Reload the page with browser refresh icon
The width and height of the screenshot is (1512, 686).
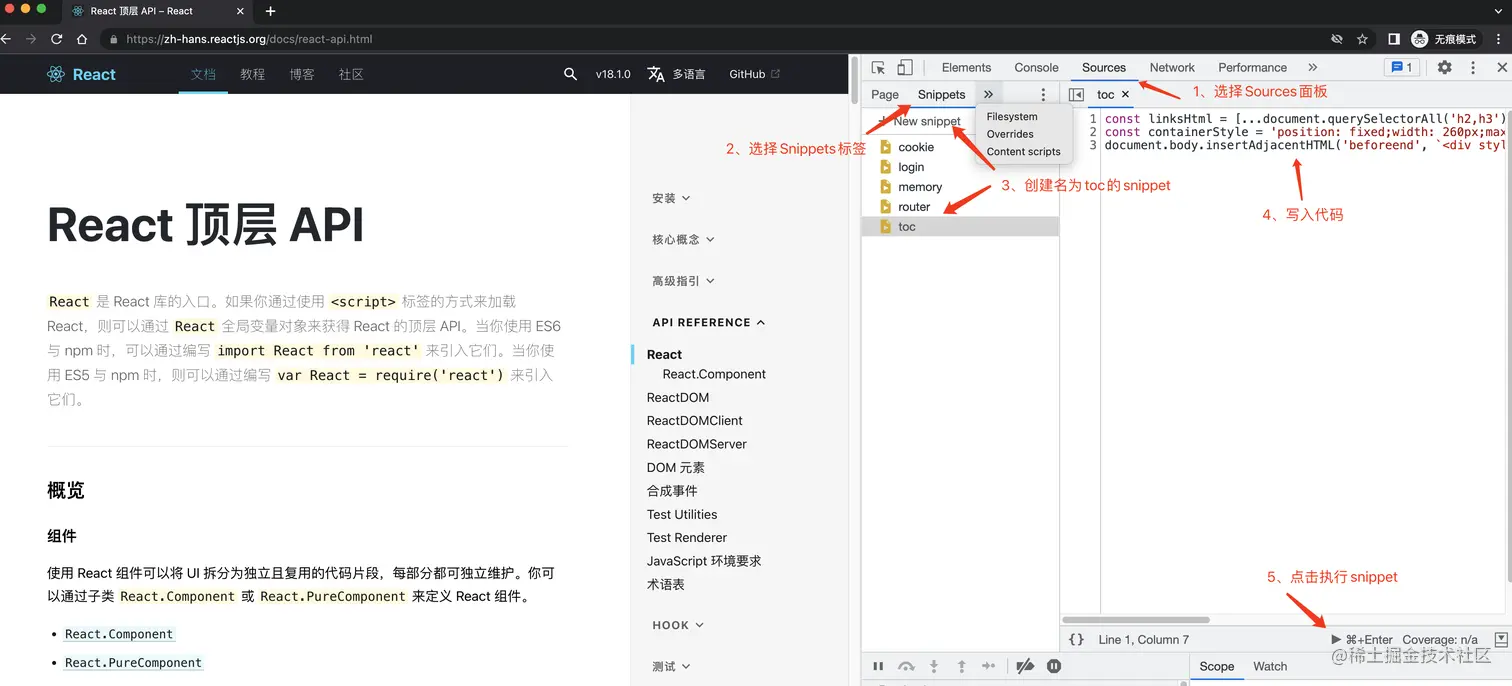tap(57, 39)
